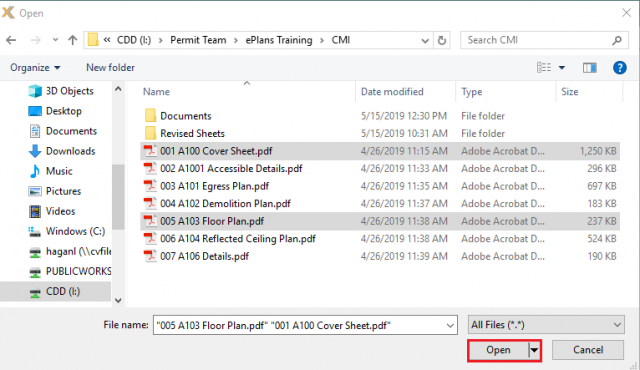The height and width of the screenshot is (370, 640).
Task: Sort by Date modified column header
Action: click(x=392, y=91)
